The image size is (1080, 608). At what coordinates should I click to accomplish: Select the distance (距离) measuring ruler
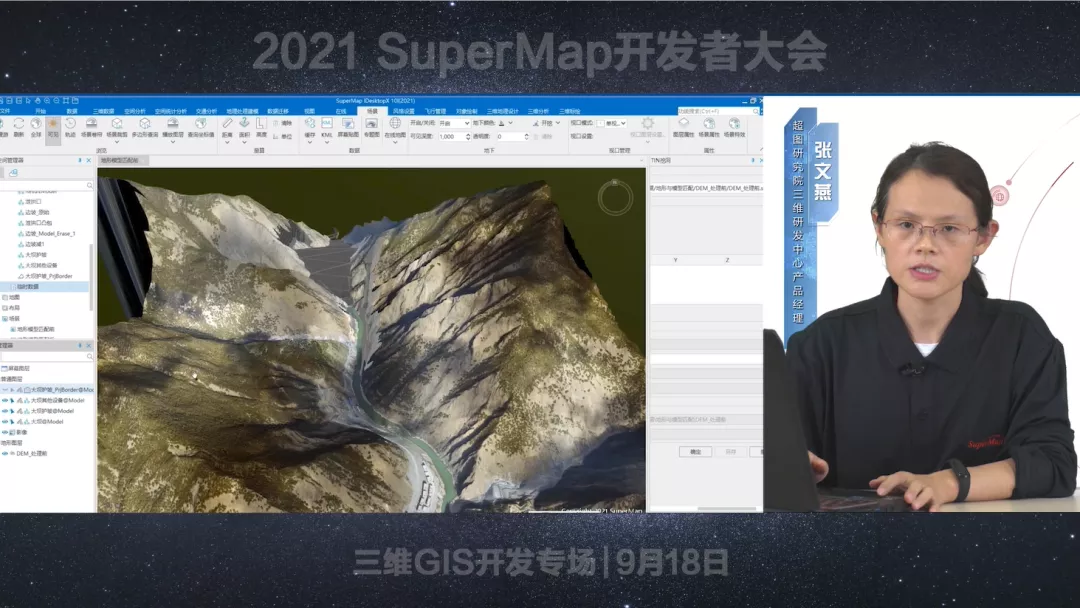tap(227, 123)
